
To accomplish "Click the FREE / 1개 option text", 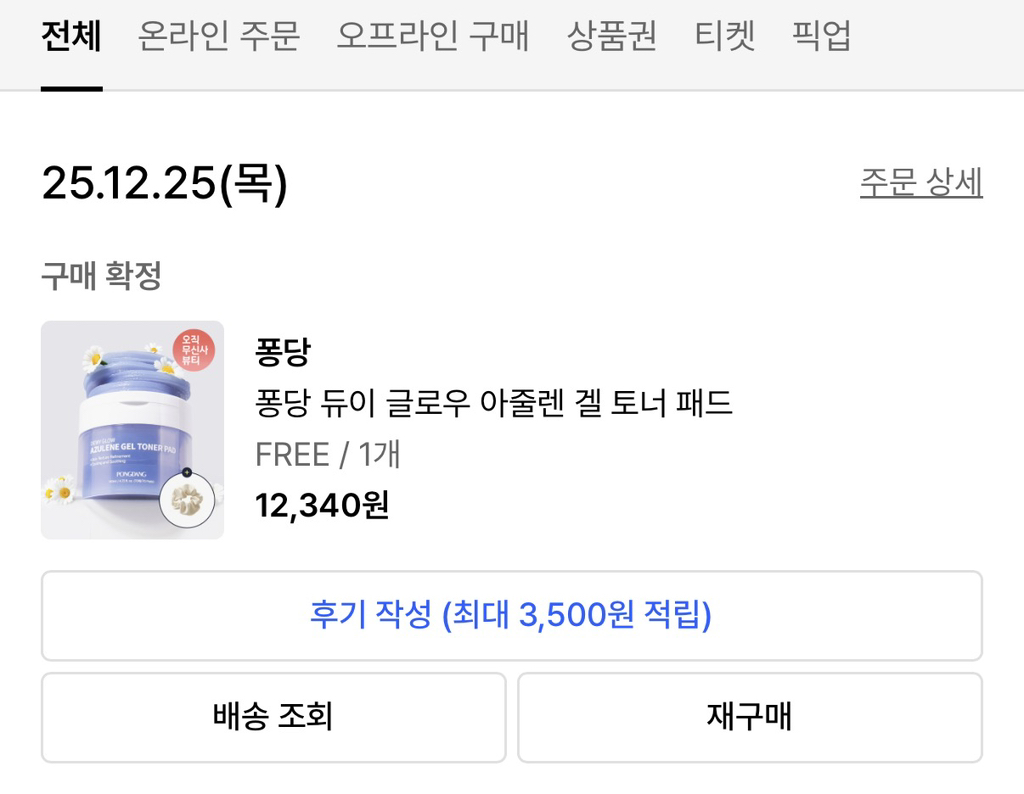I will pyautogui.click(x=328, y=454).
